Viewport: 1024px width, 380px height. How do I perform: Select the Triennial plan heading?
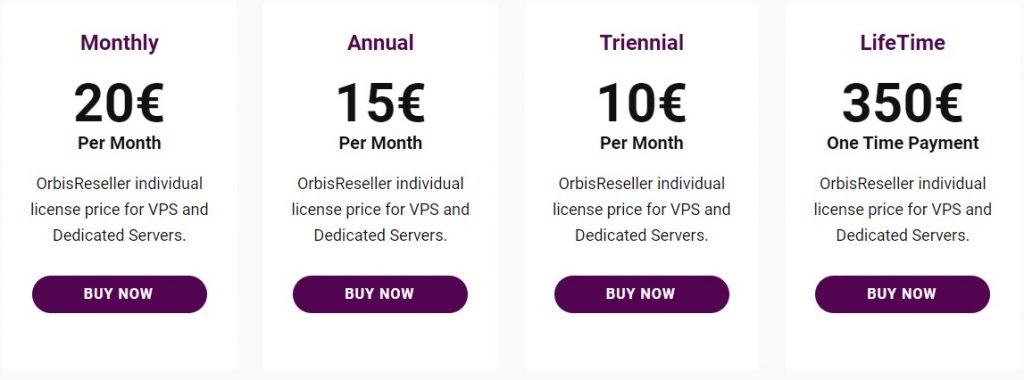[641, 43]
